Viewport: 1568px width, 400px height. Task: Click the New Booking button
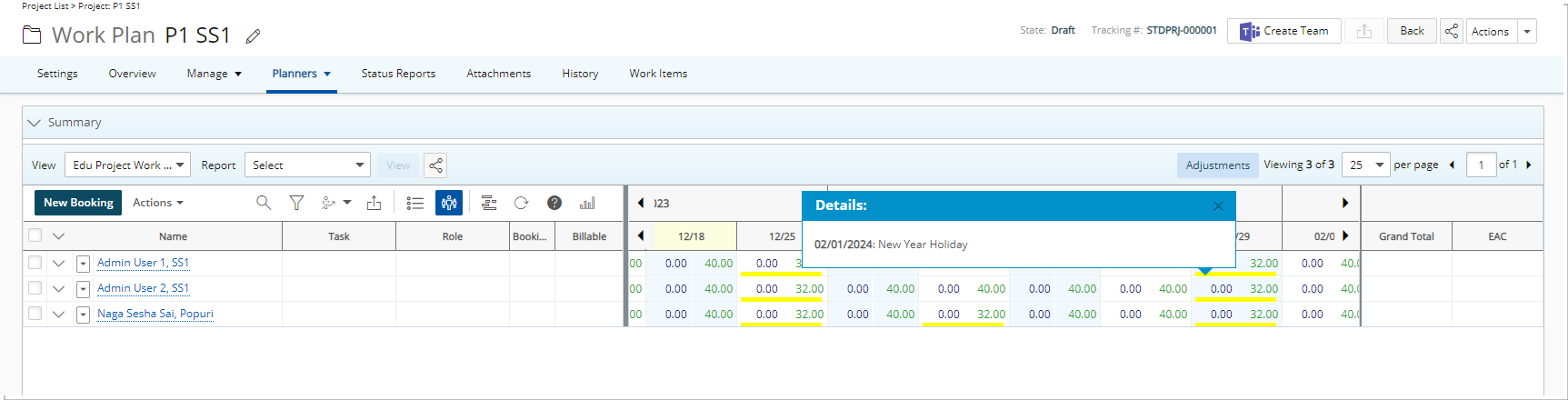tap(78, 203)
